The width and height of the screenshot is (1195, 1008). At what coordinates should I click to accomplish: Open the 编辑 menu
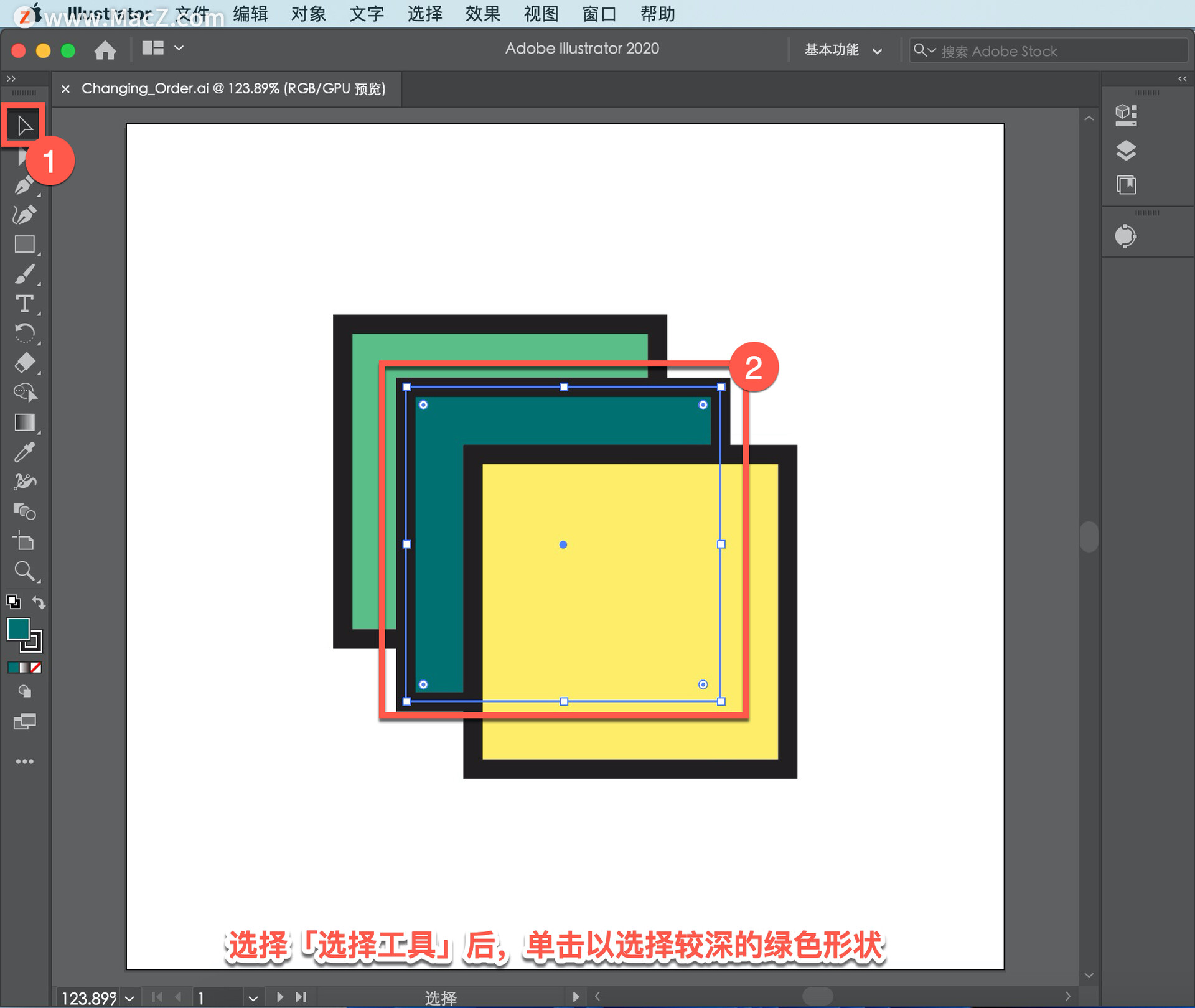[x=250, y=14]
